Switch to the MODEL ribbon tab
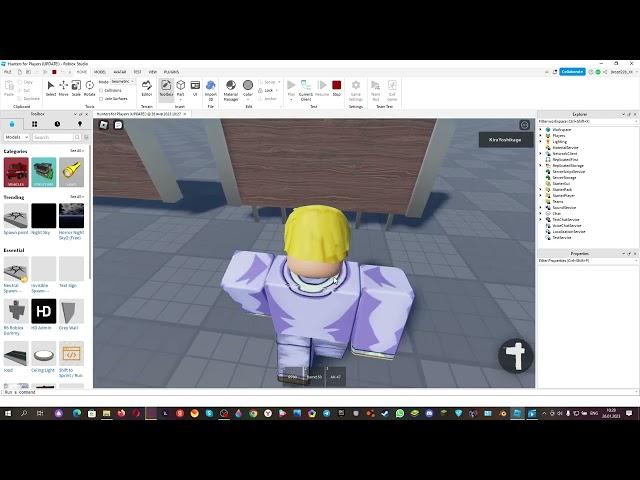 (x=100, y=72)
